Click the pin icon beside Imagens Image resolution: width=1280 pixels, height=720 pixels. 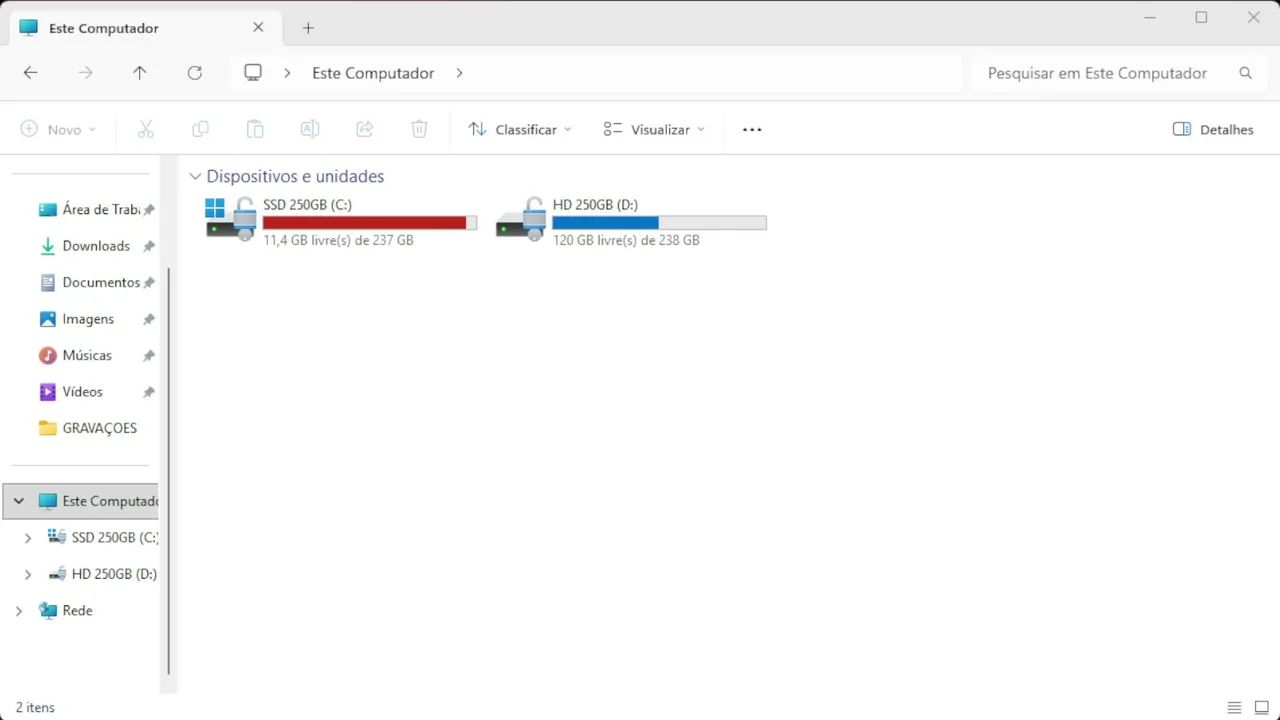(x=149, y=319)
